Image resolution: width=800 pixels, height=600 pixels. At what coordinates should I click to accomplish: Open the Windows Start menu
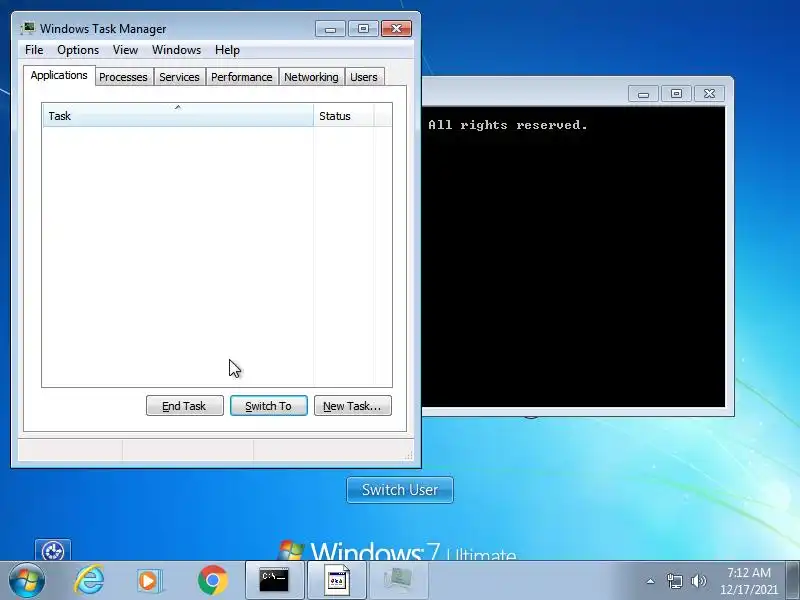click(x=27, y=581)
